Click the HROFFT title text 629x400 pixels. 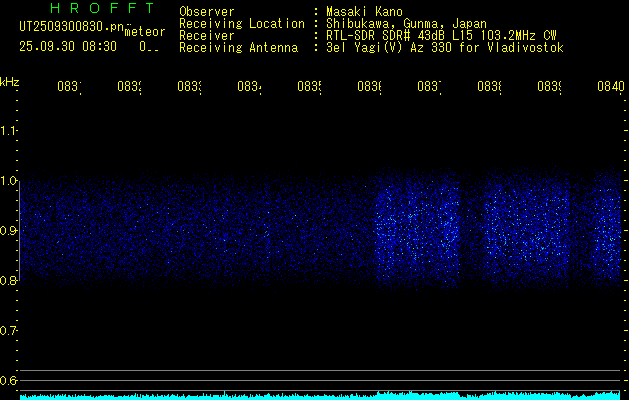tap(102, 8)
